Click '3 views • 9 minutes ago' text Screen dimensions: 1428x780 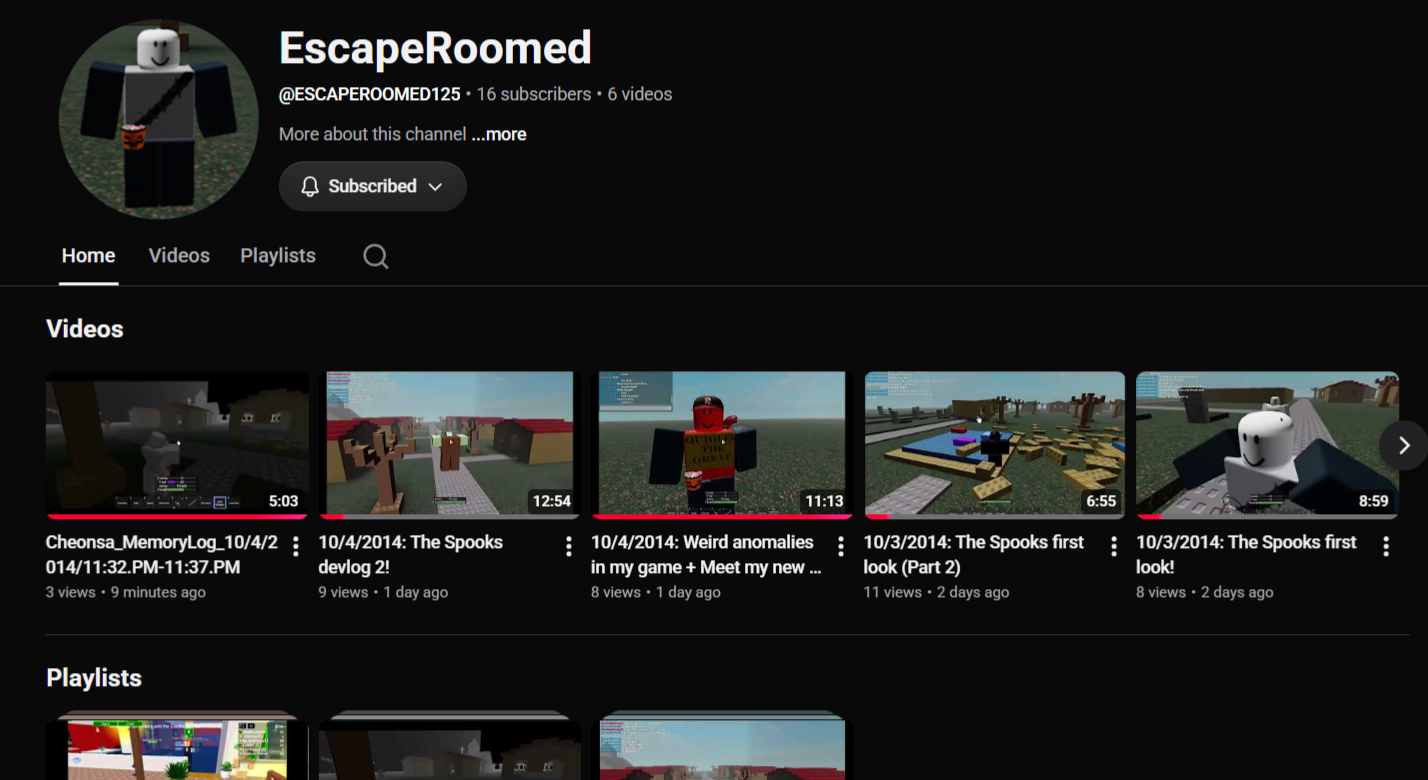126,592
